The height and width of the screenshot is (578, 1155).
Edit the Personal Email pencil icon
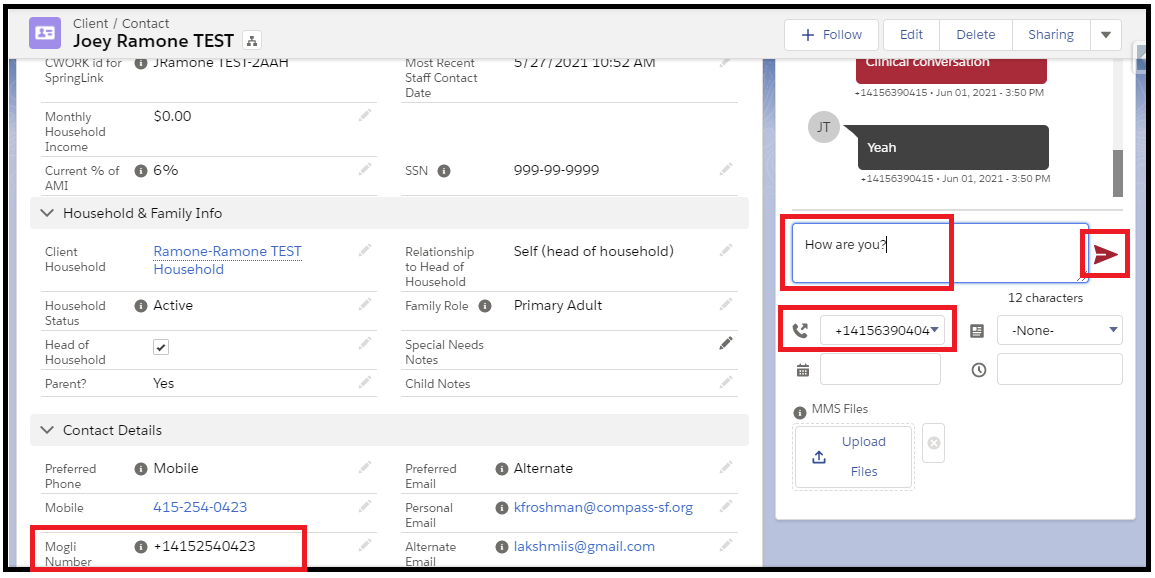point(726,506)
